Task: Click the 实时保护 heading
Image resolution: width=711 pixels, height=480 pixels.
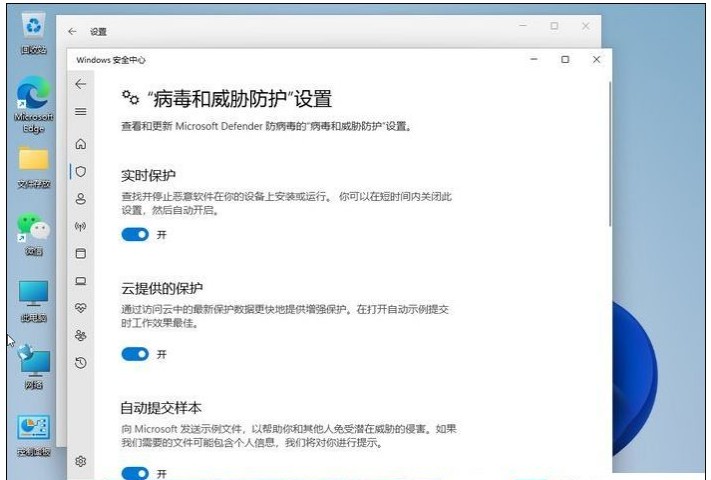Action: pyautogui.click(x=148, y=175)
